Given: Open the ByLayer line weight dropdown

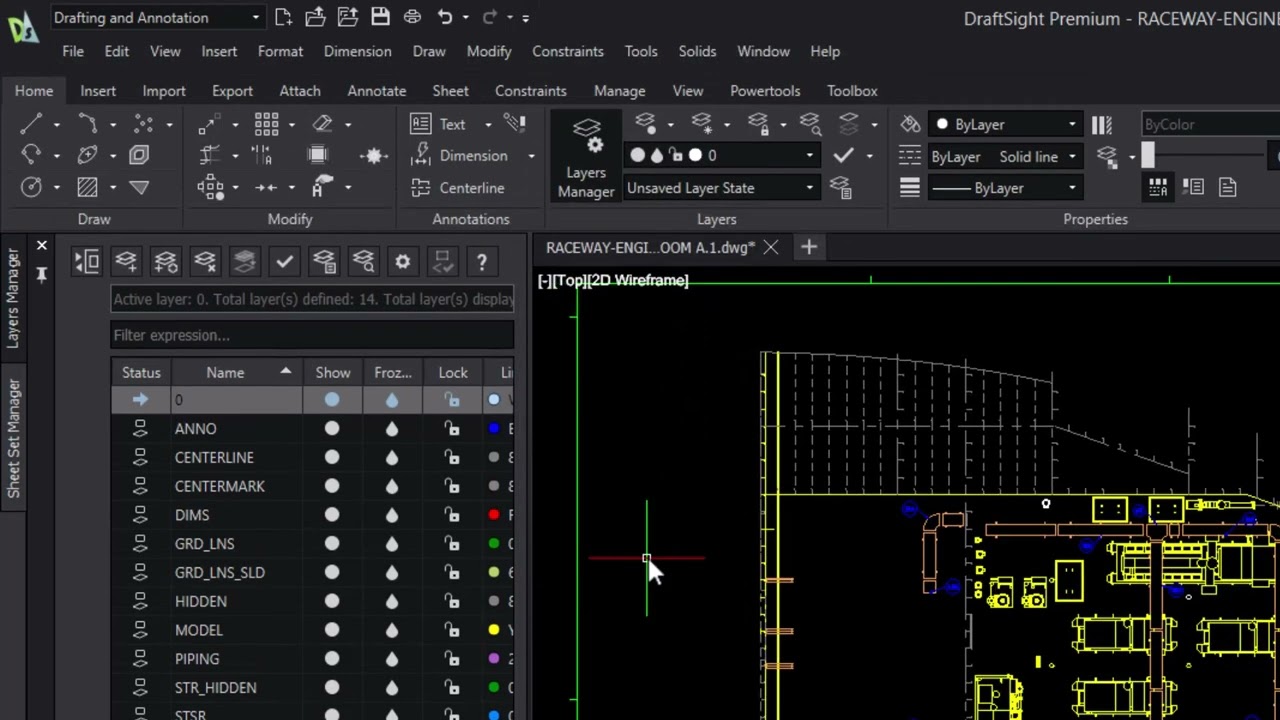Looking at the screenshot, I should tap(1005, 188).
